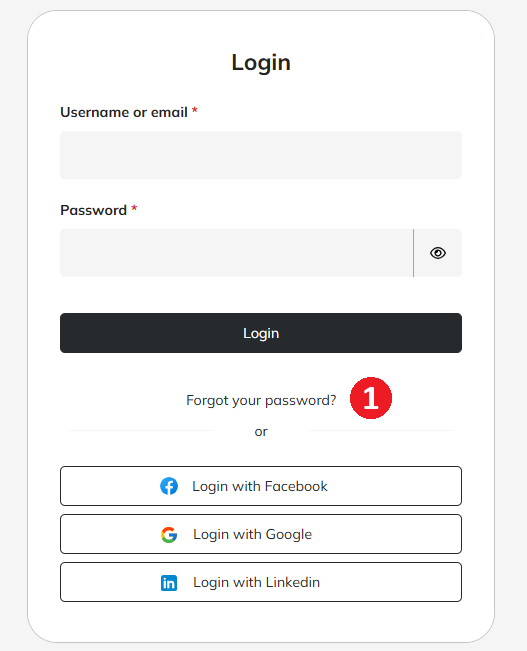Click the Facebook logo icon
The width and height of the screenshot is (527, 651).
click(169, 486)
